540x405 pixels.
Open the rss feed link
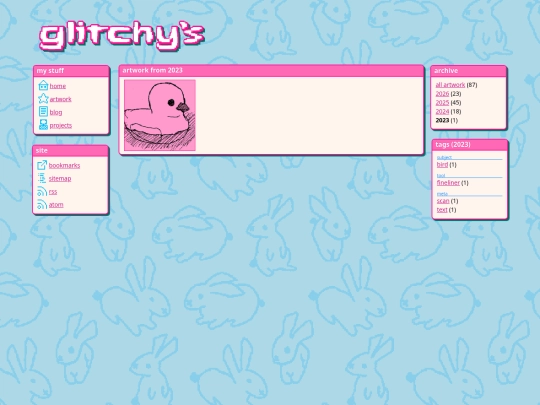tap(53, 192)
